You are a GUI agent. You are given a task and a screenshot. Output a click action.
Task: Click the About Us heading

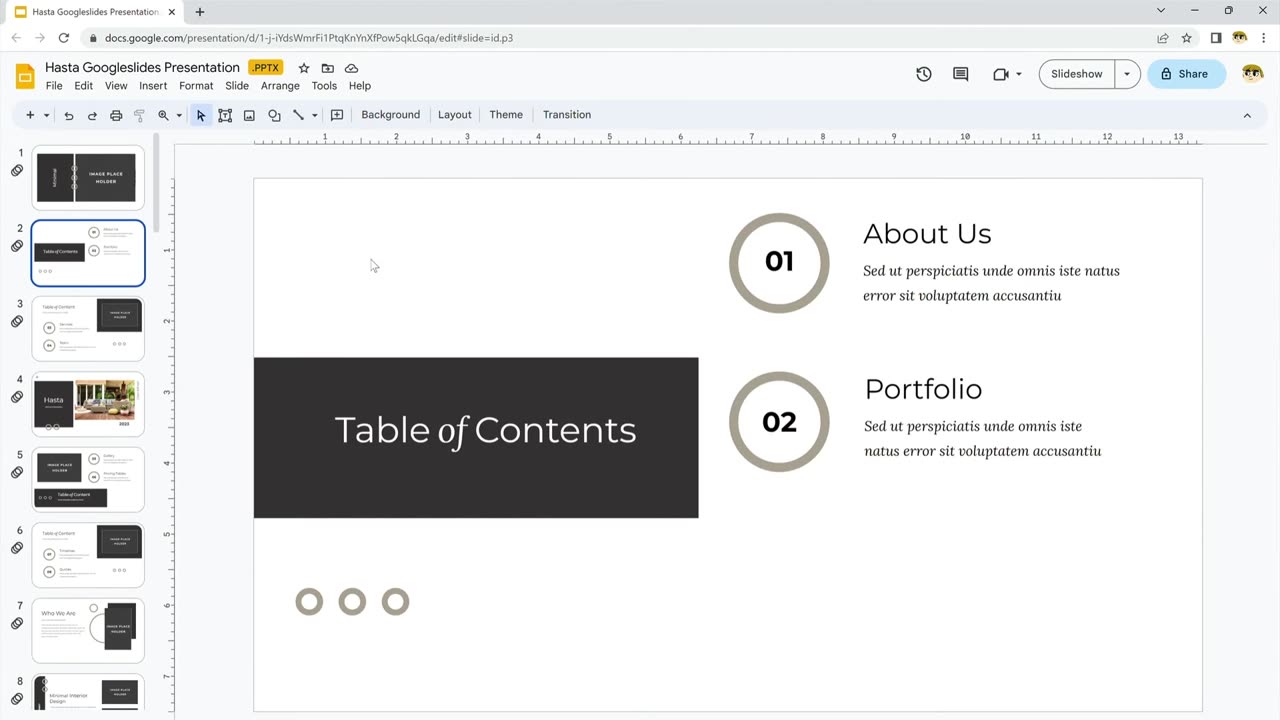(927, 234)
